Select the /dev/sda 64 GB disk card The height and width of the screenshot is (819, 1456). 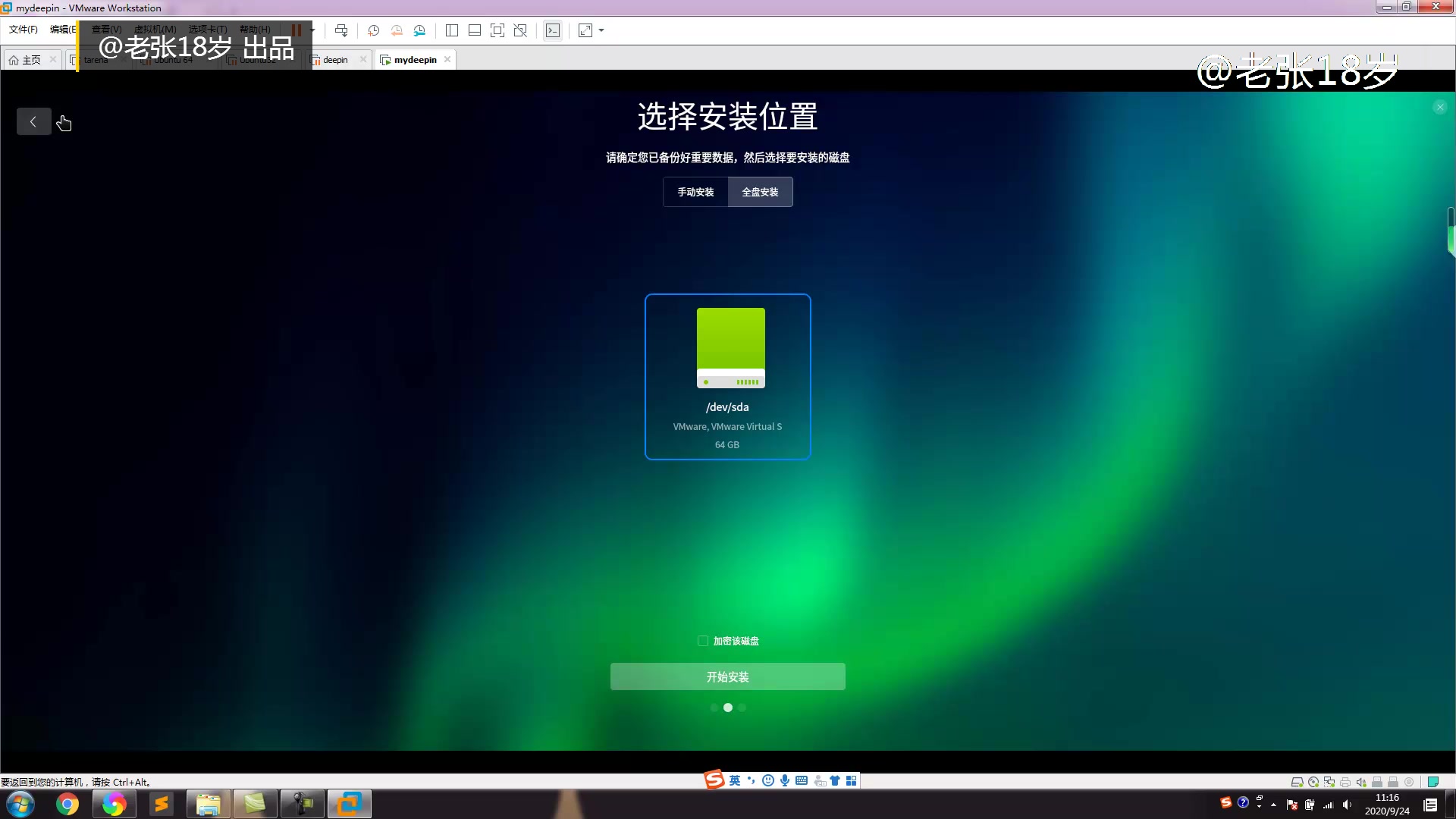click(x=727, y=376)
